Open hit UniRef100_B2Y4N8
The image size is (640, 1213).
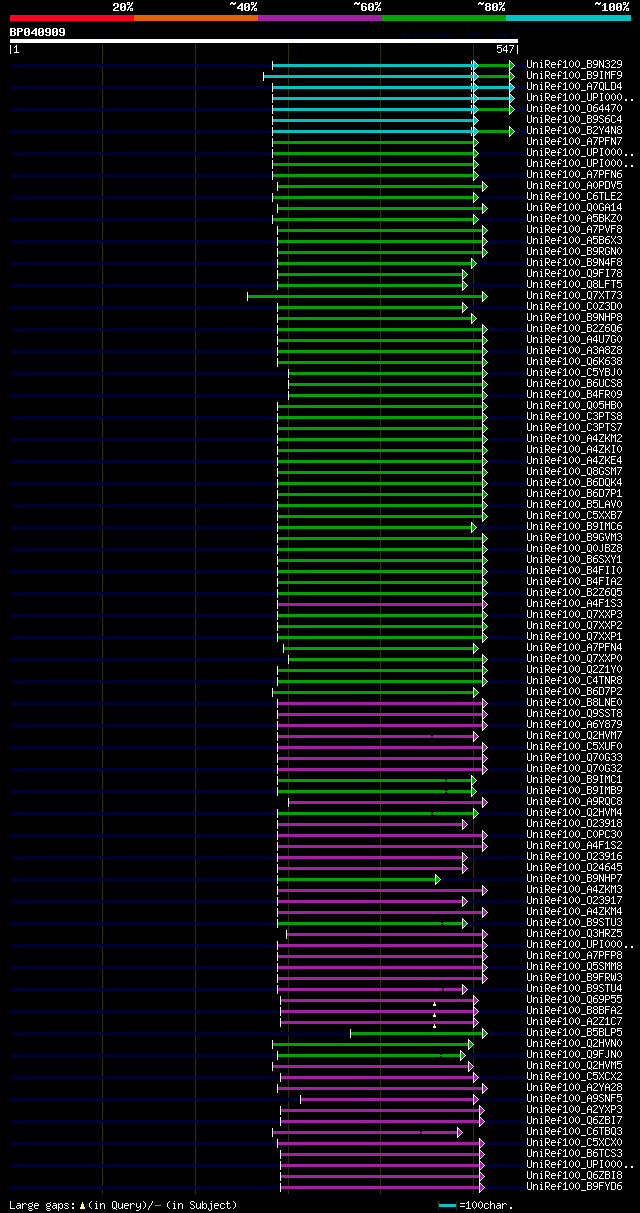pos(574,131)
